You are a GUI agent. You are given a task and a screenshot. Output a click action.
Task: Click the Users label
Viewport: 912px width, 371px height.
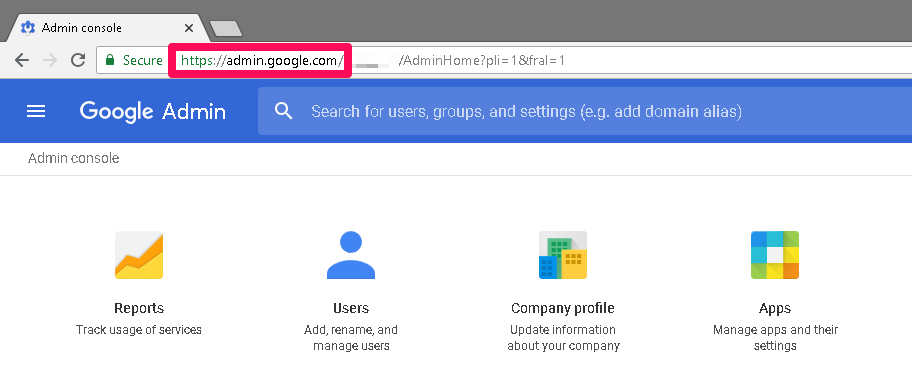tap(351, 308)
